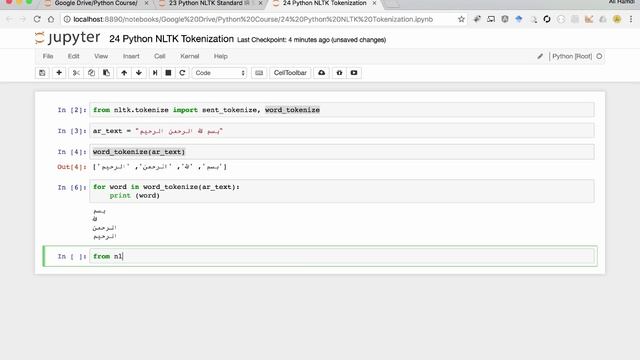Open the cell type Code dropdown

(x=220, y=73)
